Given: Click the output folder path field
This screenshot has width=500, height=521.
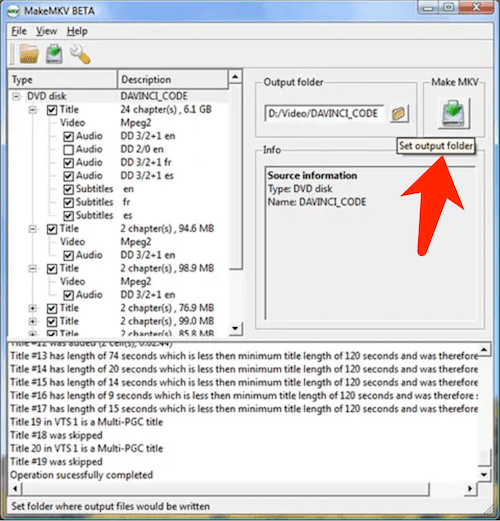Looking at the screenshot, I should (325, 114).
